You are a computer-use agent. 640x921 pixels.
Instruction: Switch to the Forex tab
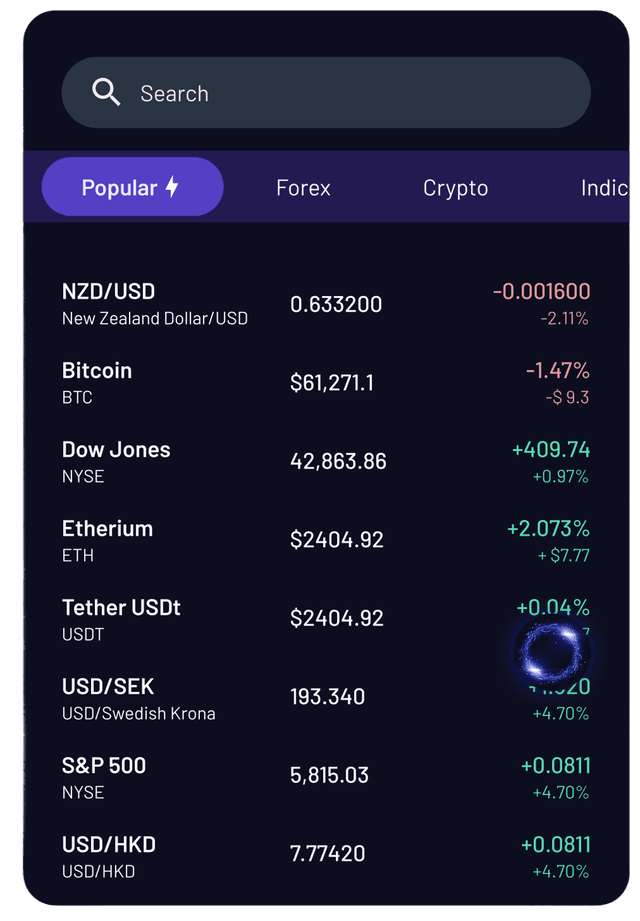pos(303,188)
